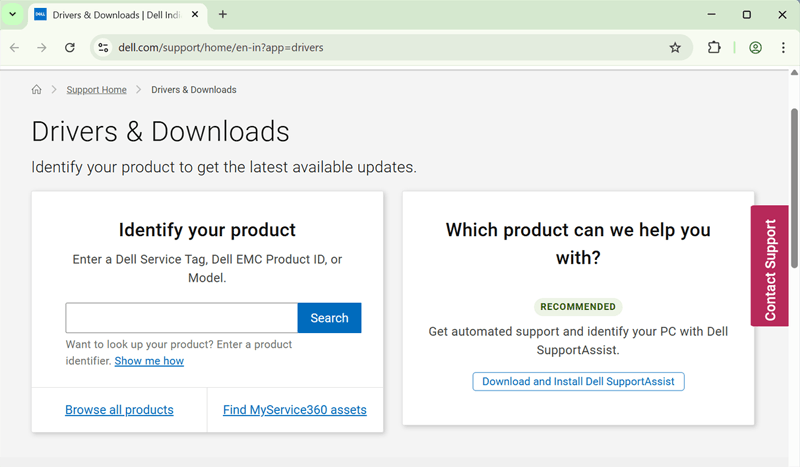Reload the Dell support page

coord(70,47)
